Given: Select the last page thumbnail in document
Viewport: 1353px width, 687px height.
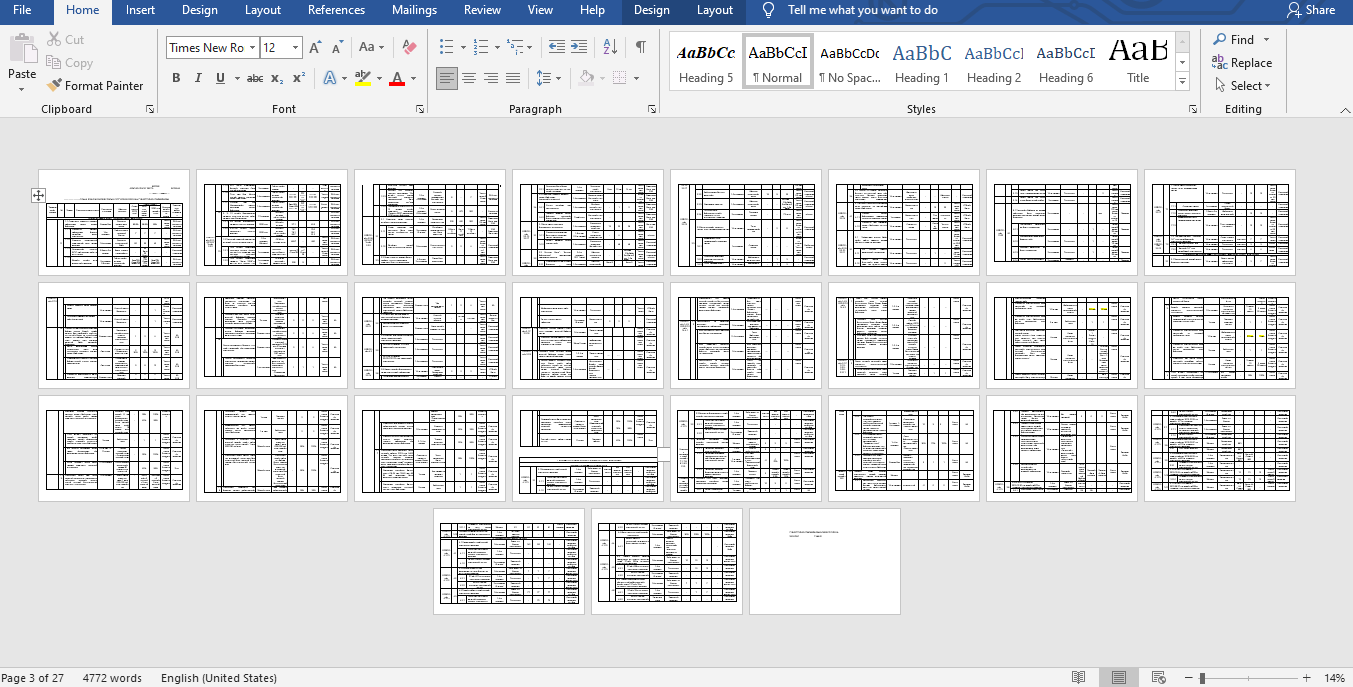Looking at the screenshot, I should (824, 561).
